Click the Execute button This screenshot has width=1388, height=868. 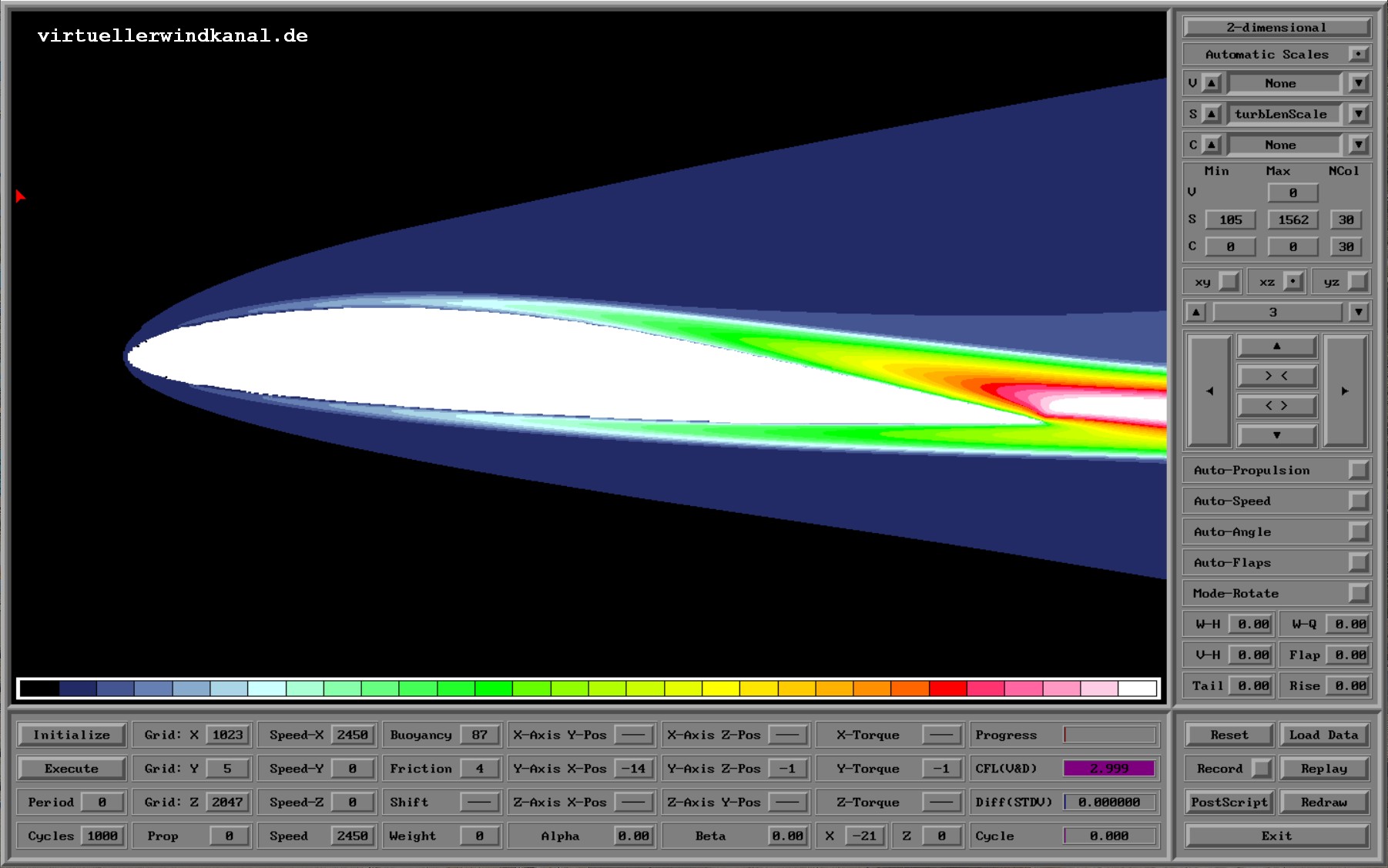click(72, 769)
